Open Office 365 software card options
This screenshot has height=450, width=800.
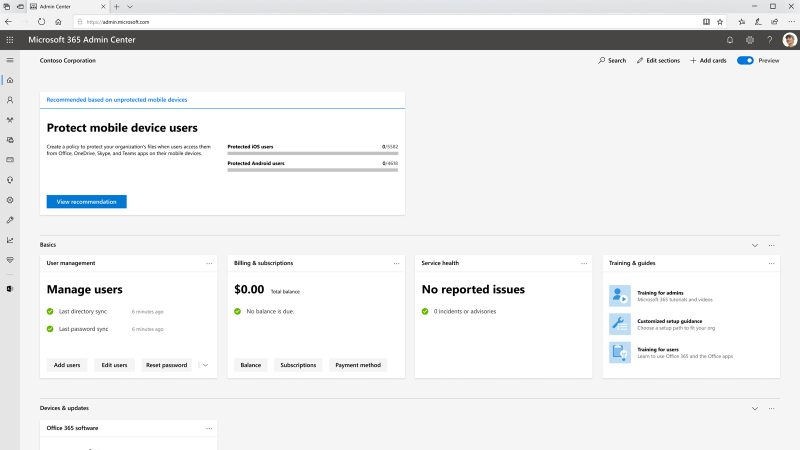pyautogui.click(x=209, y=429)
